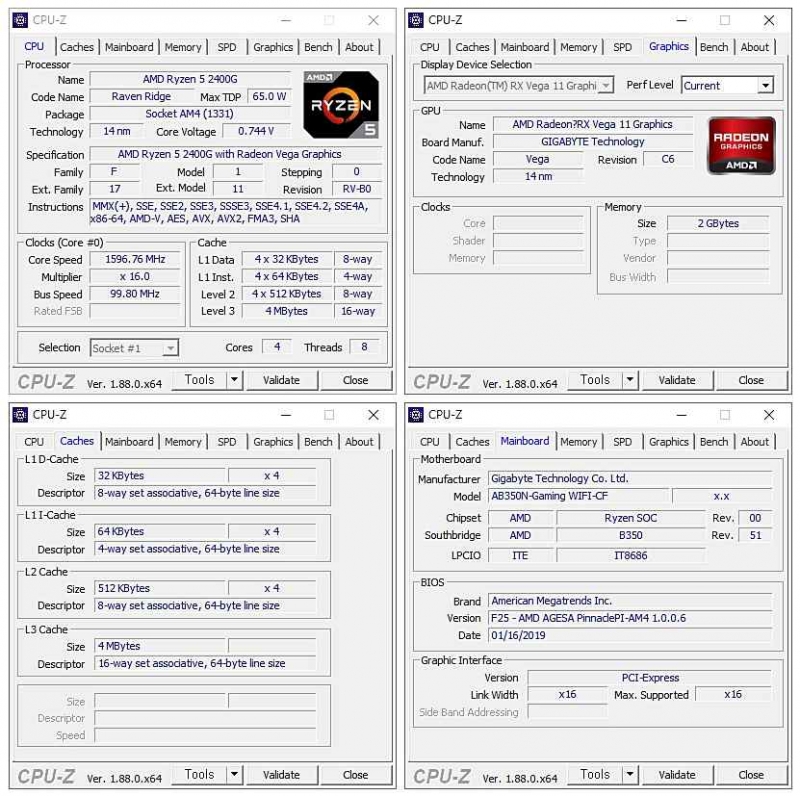Click the BIOS Date "01/16/2019"

[630, 636]
